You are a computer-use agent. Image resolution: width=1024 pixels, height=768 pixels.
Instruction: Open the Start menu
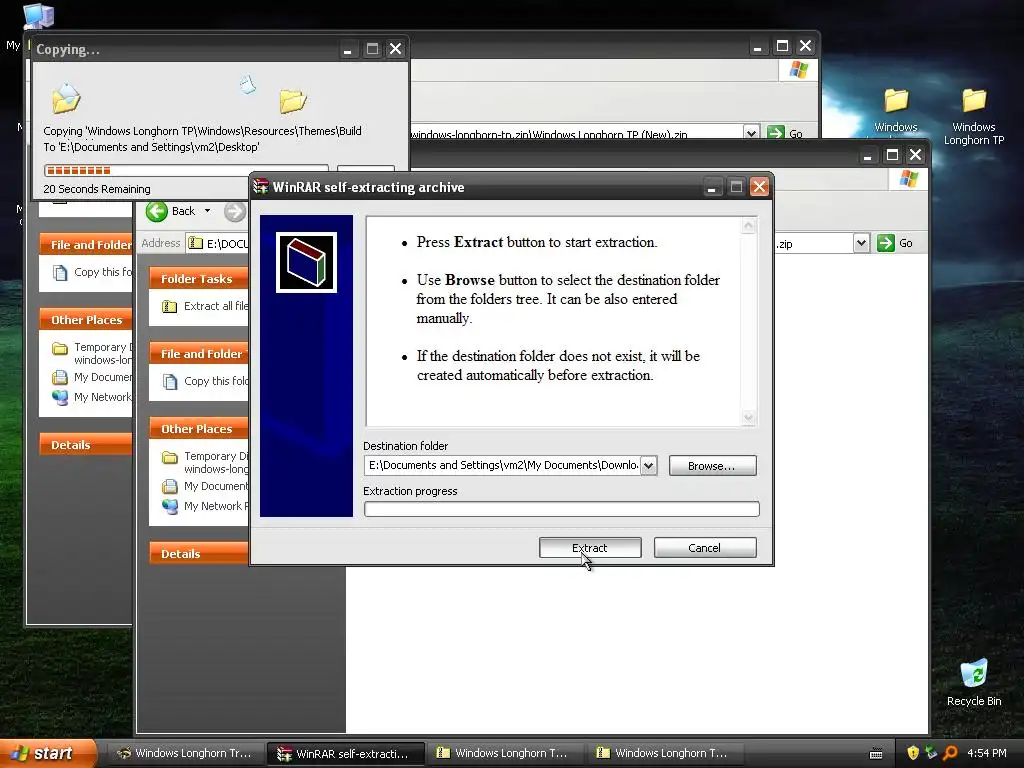(x=47, y=753)
